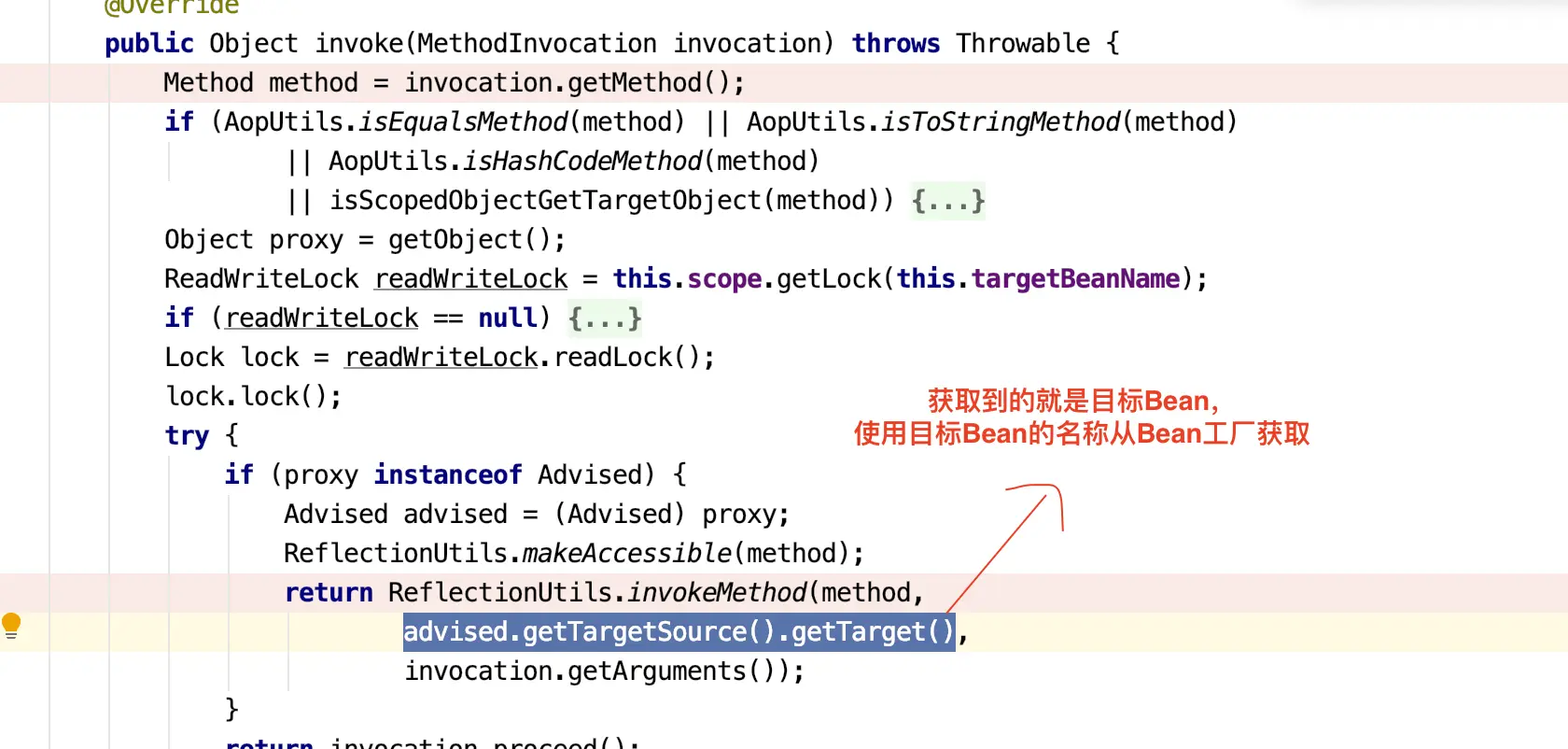Expand the folded block after isScopedObjectGetTargetObject
The width and height of the screenshot is (1568, 749).
tap(948, 201)
